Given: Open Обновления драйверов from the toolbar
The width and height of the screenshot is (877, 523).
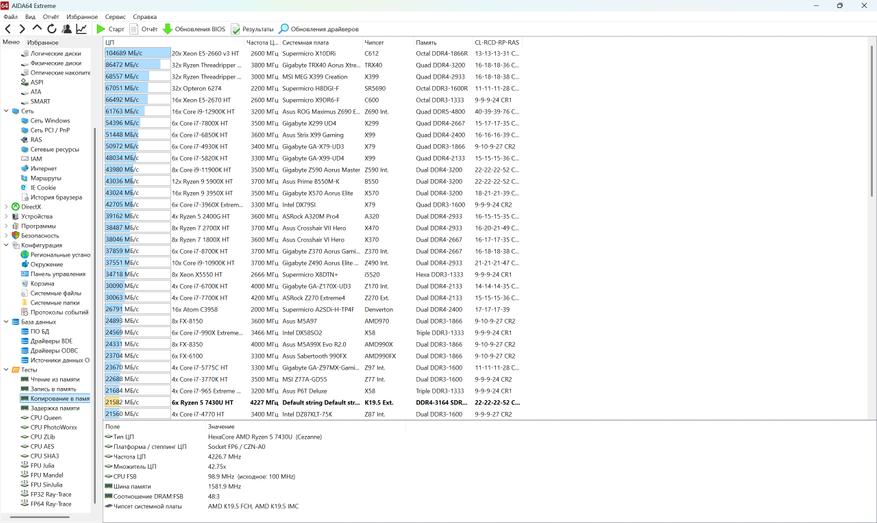Looking at the screenshot, I should (319, 29).
